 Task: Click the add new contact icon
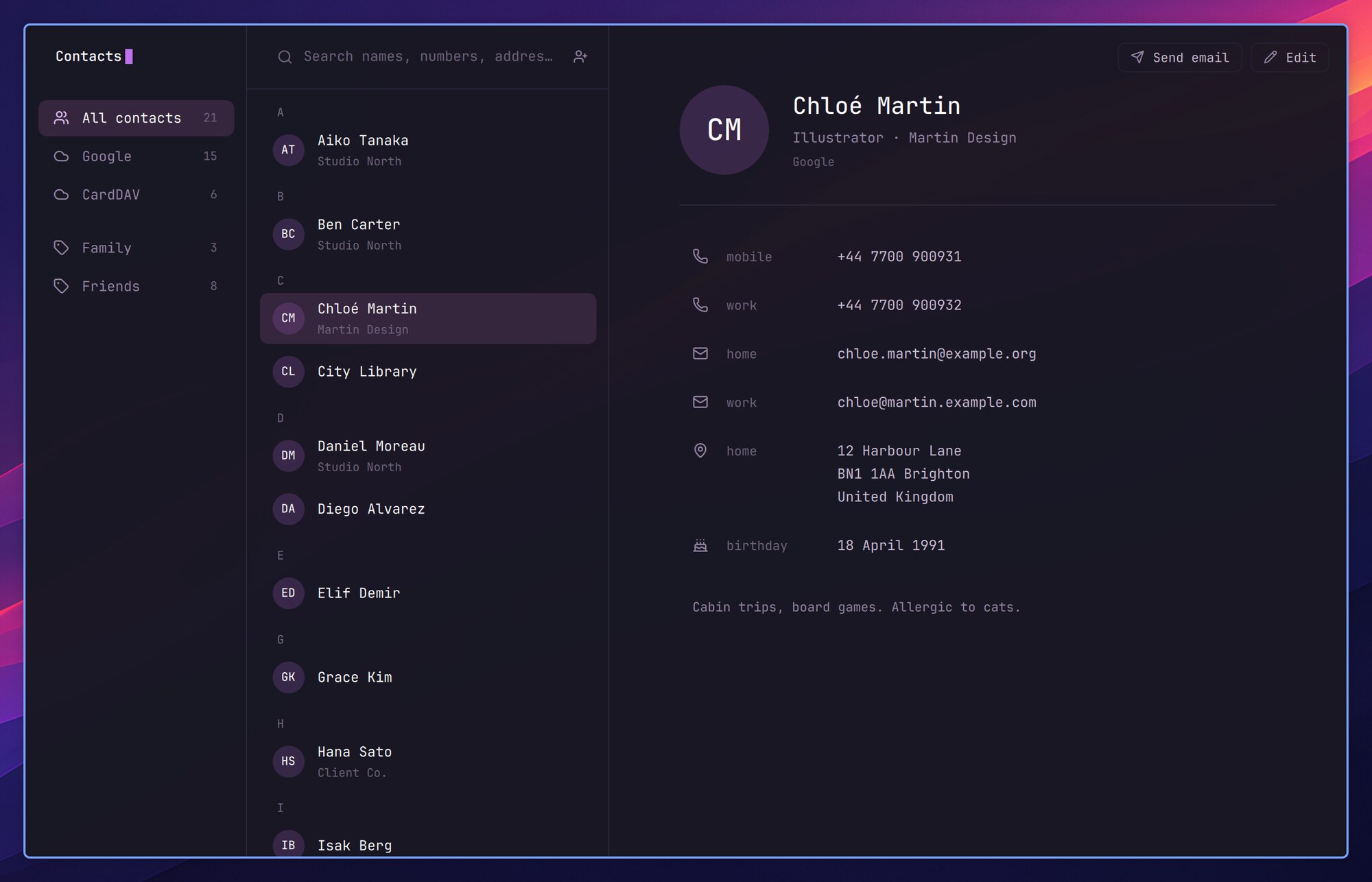click(580, 57)
